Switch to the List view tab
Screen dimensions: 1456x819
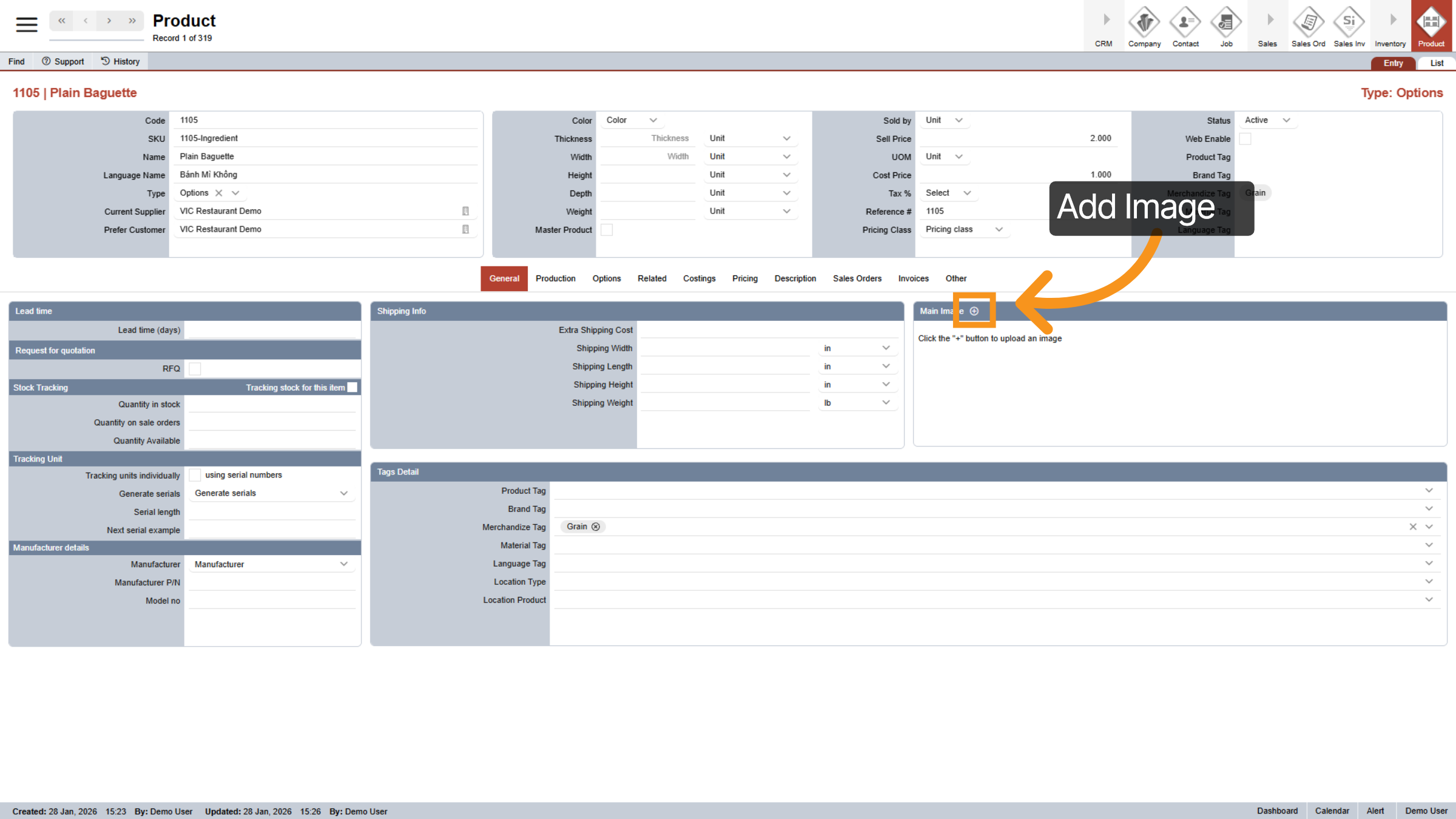click(x=1436, y=62)
